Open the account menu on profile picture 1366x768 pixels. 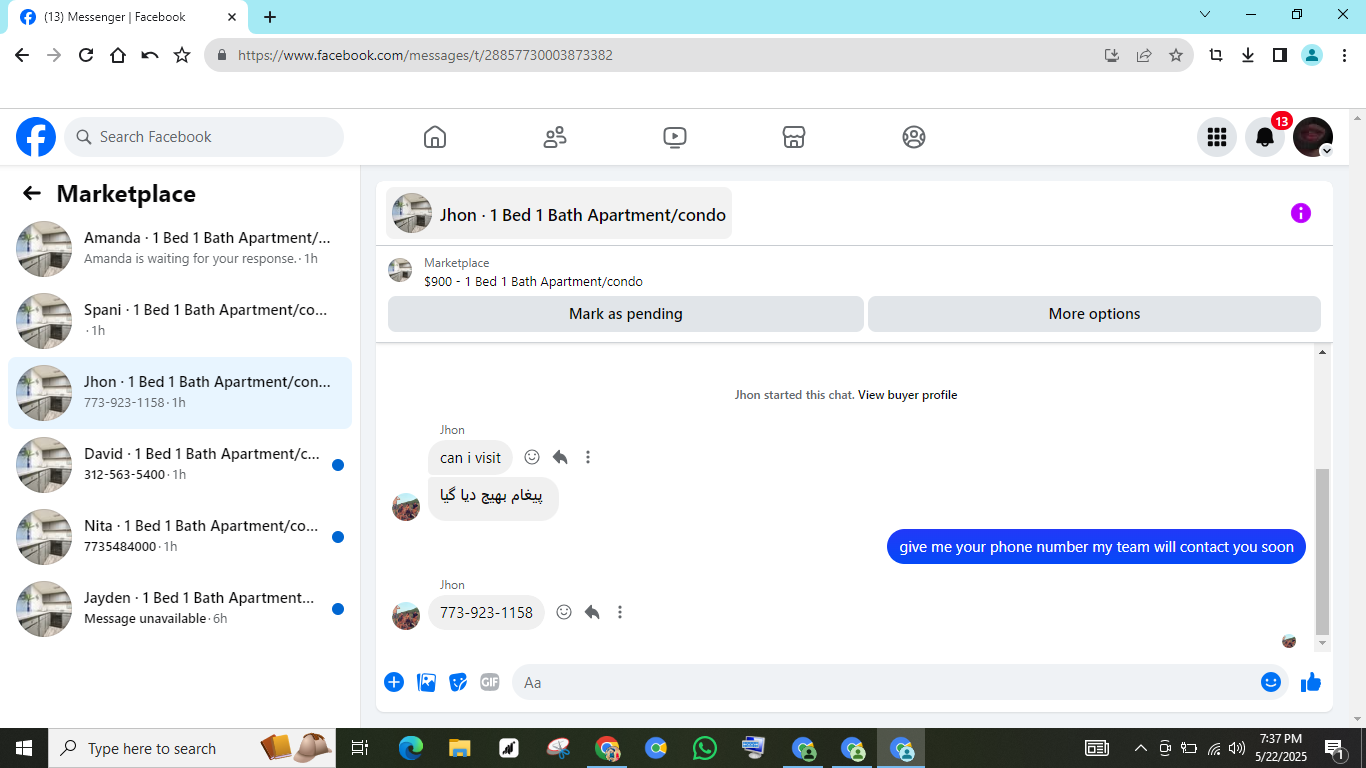pos(1313,137)
